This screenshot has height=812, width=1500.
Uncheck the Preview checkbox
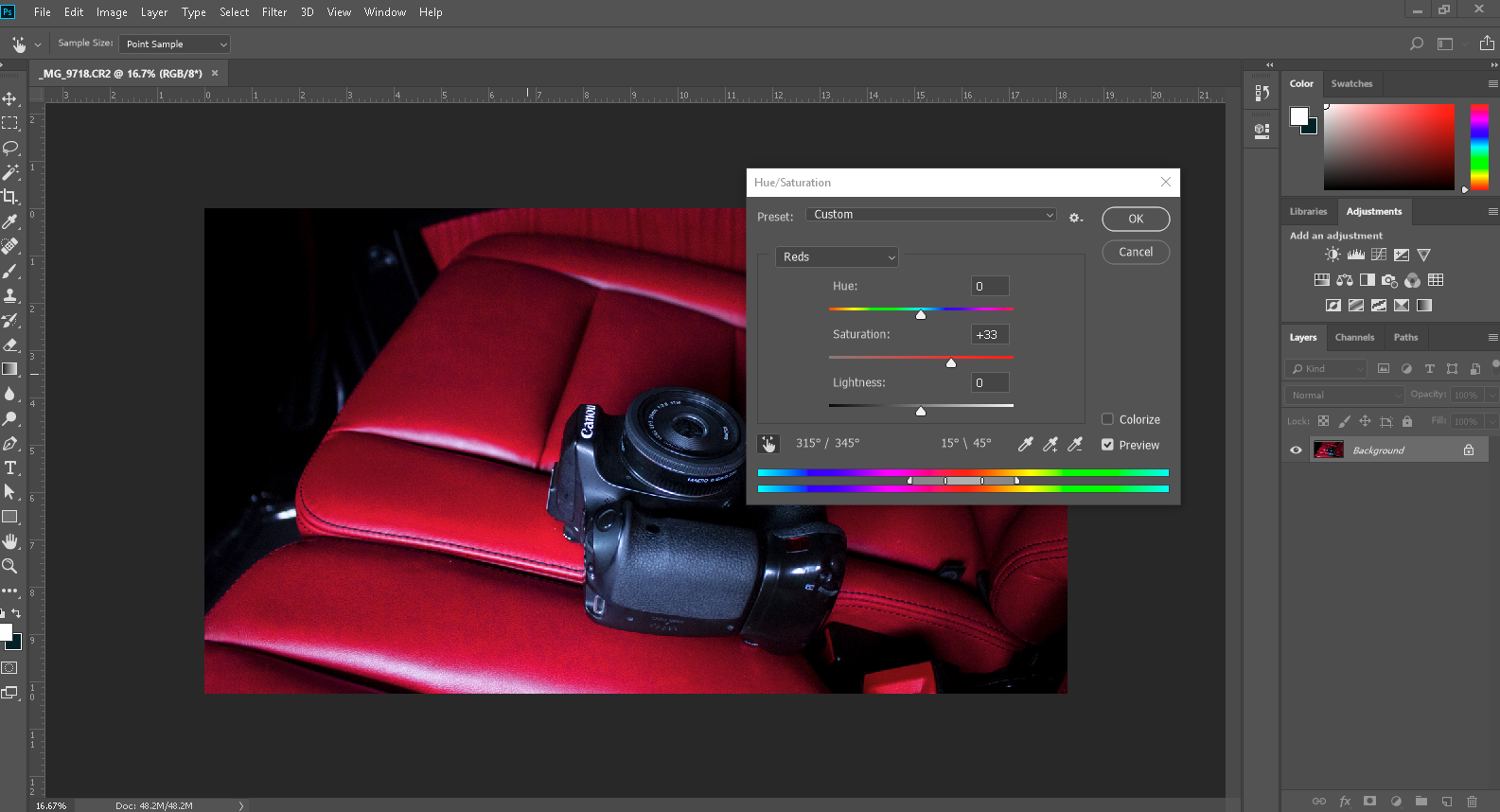(x=1107, y=445)
